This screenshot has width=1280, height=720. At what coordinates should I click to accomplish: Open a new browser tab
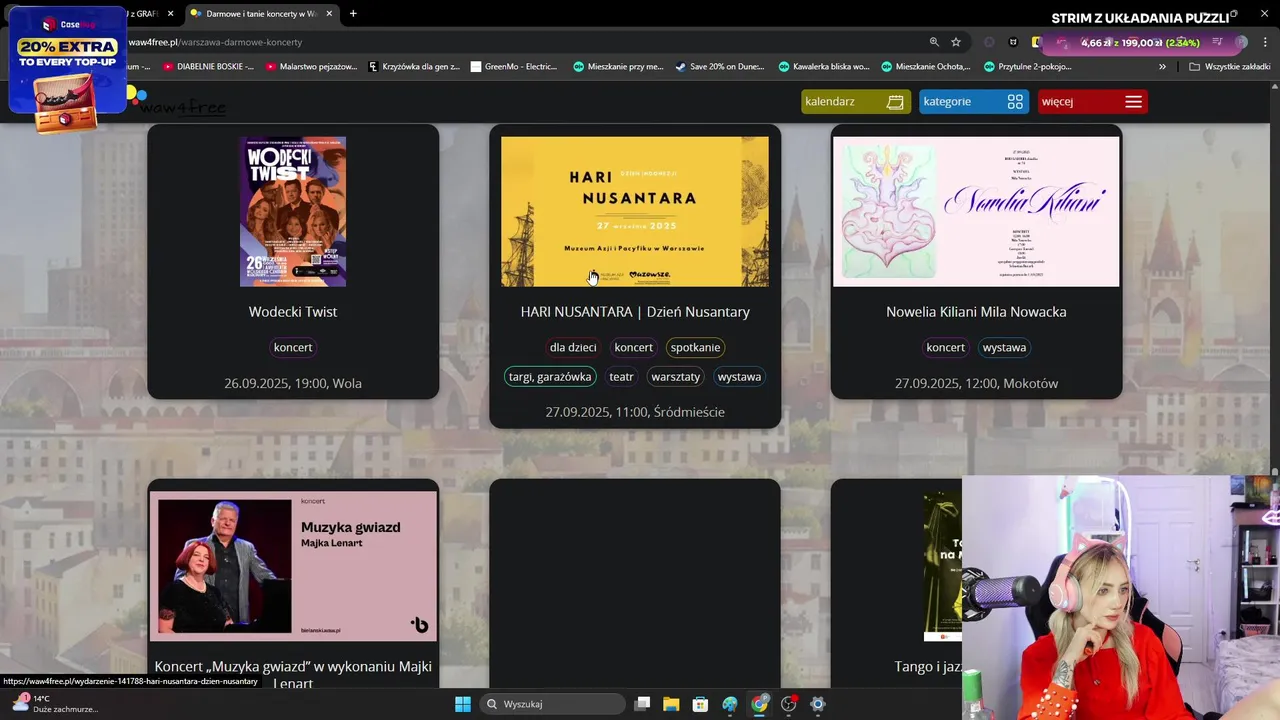click(x=353, y=14)
